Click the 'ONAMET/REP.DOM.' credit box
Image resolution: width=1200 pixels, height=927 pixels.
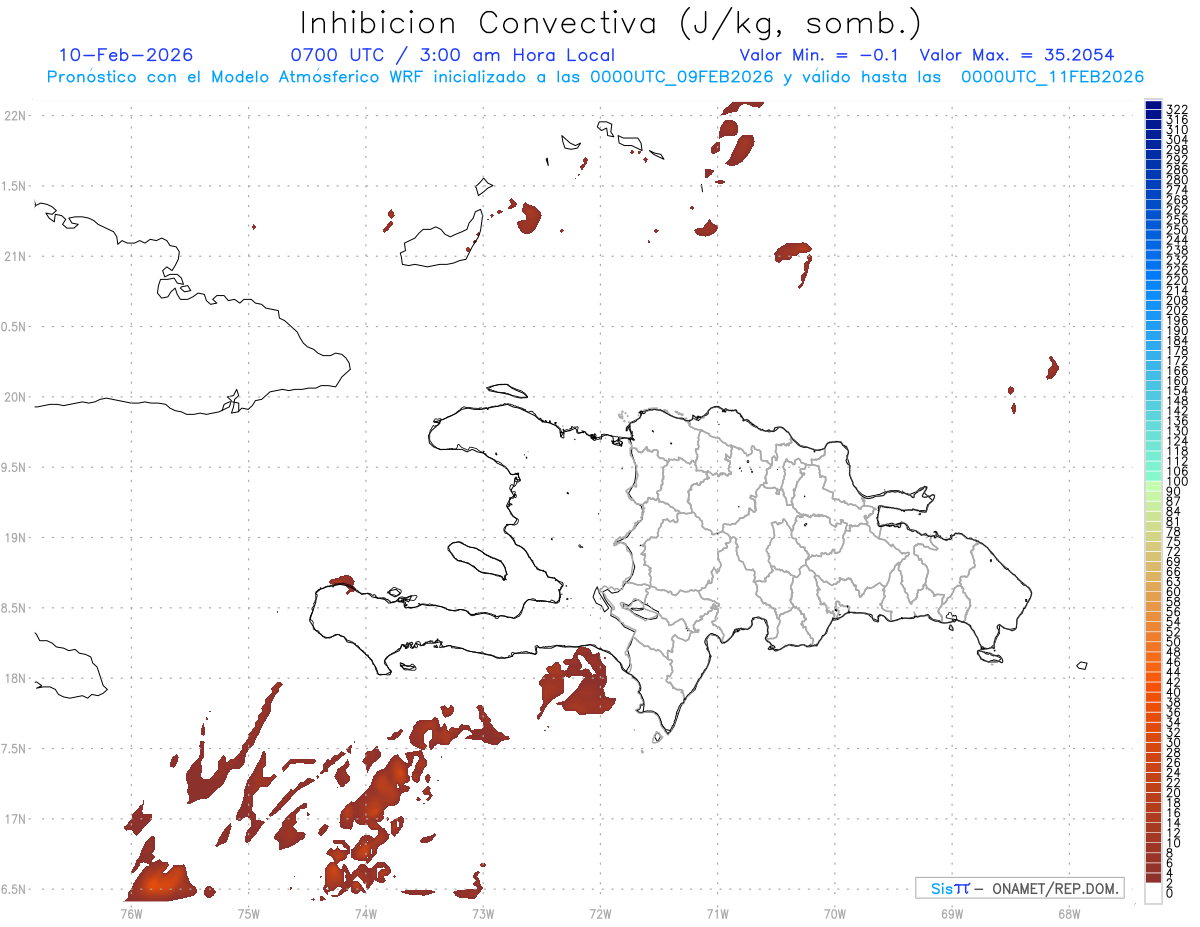tap(1020, 888)
